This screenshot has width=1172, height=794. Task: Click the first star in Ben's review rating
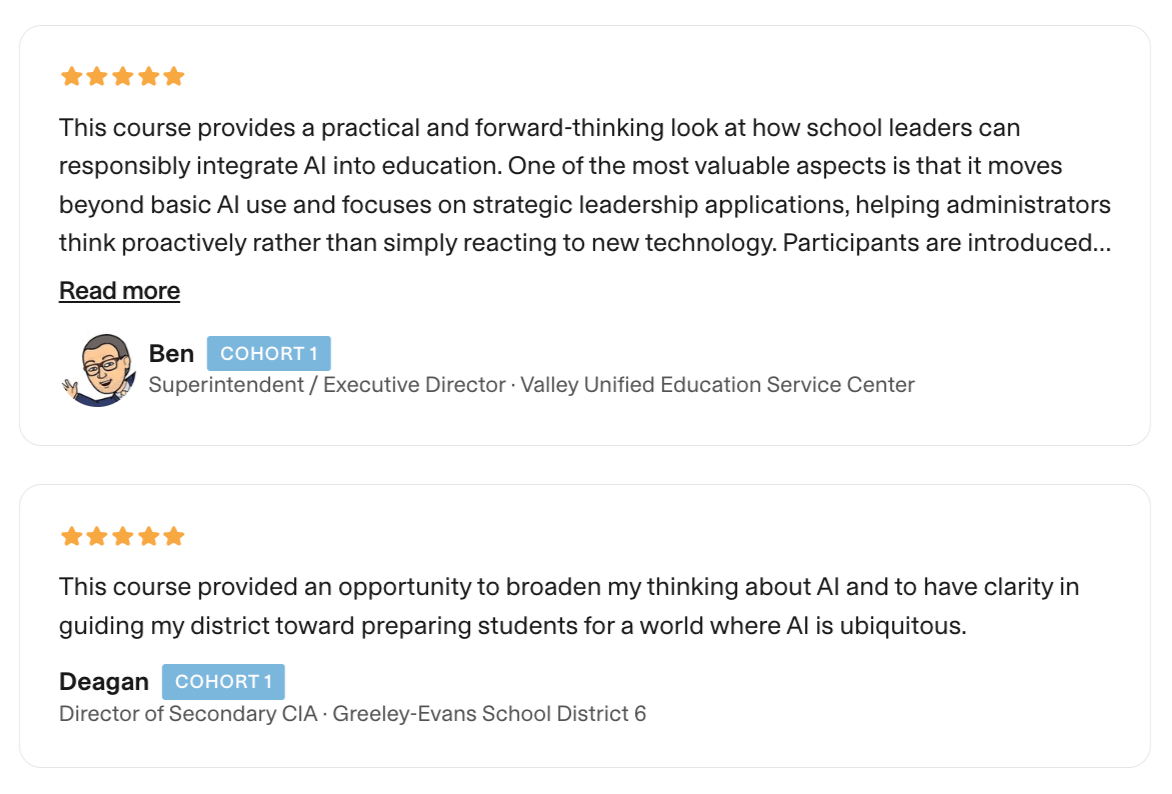[71, 76]
